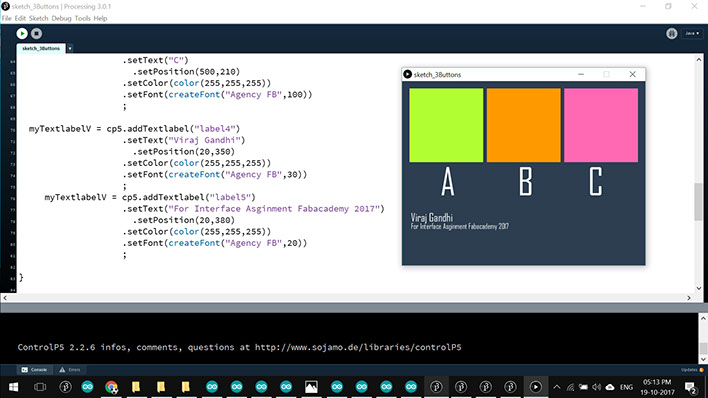Image resolution: width=708 pixels, height=398 pixels.
Task: Click the horizontal scrollbar left arrow
Action: tap(5, 298)
